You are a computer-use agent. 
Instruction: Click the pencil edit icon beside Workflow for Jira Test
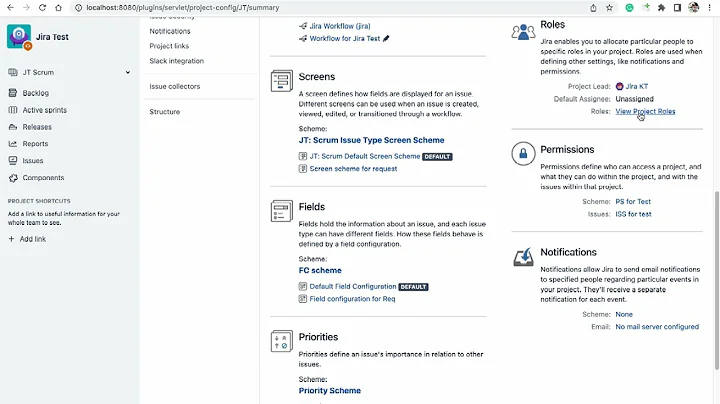click(386, 39)
